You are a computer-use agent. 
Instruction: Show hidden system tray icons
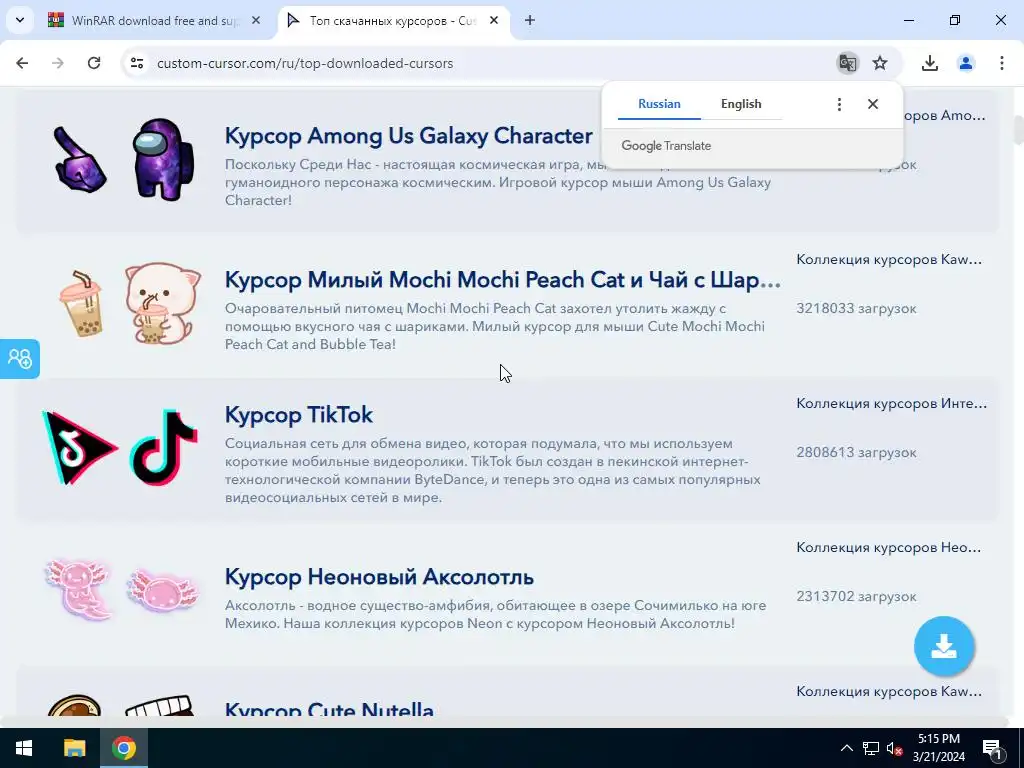(x=846, y=748)
